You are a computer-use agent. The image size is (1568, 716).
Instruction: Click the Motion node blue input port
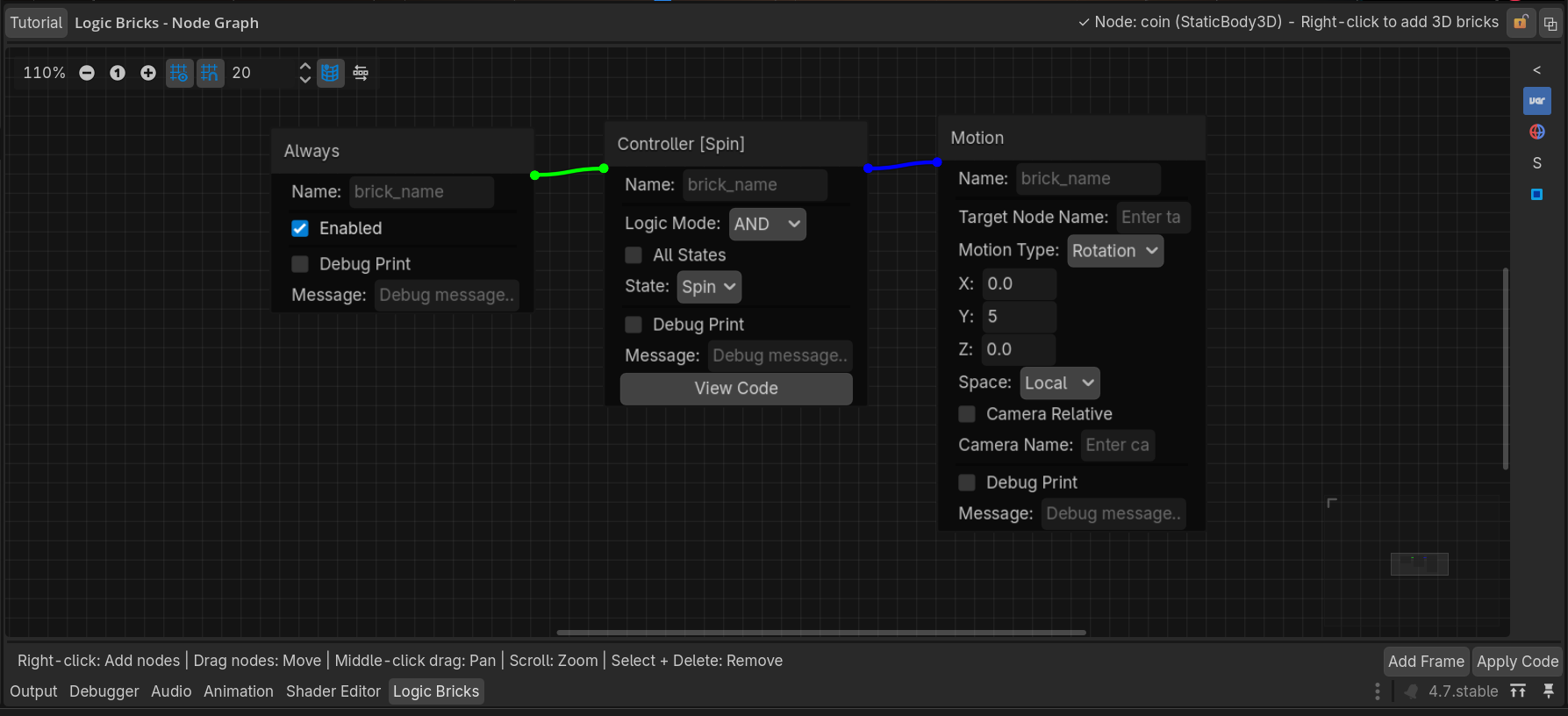tap(938, 162)
